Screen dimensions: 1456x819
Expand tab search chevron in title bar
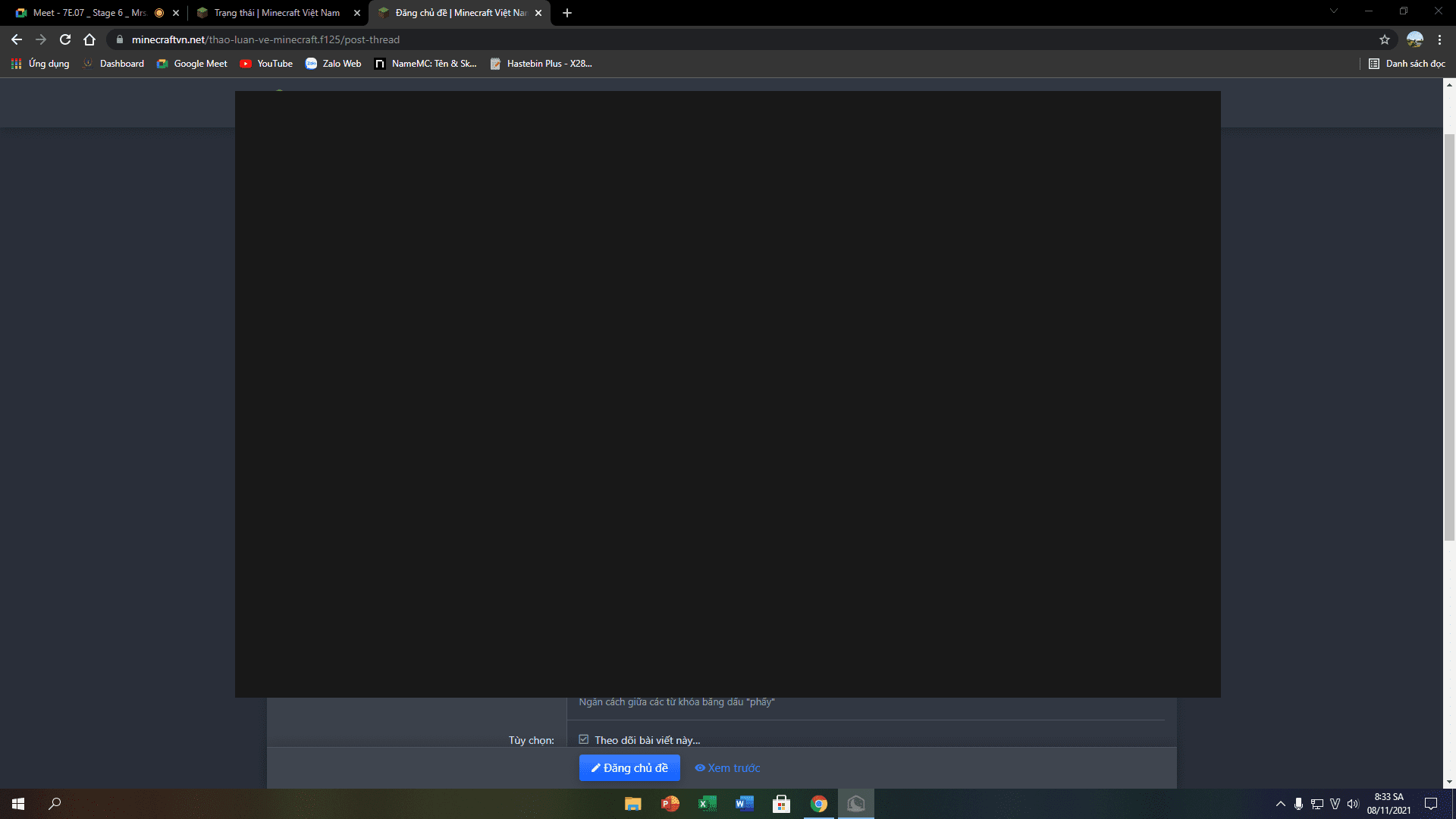point(1333,11)
